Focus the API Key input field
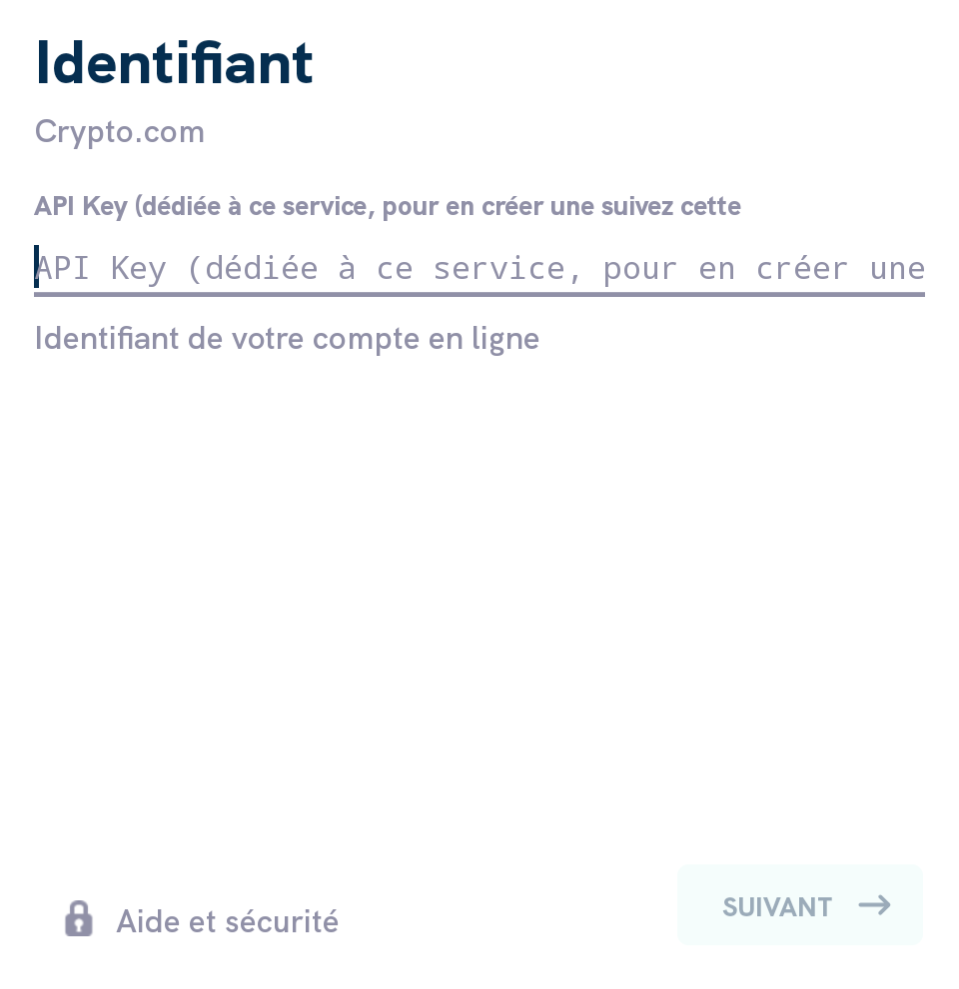Viewport: 959px width, 989px height. (480, 269)
